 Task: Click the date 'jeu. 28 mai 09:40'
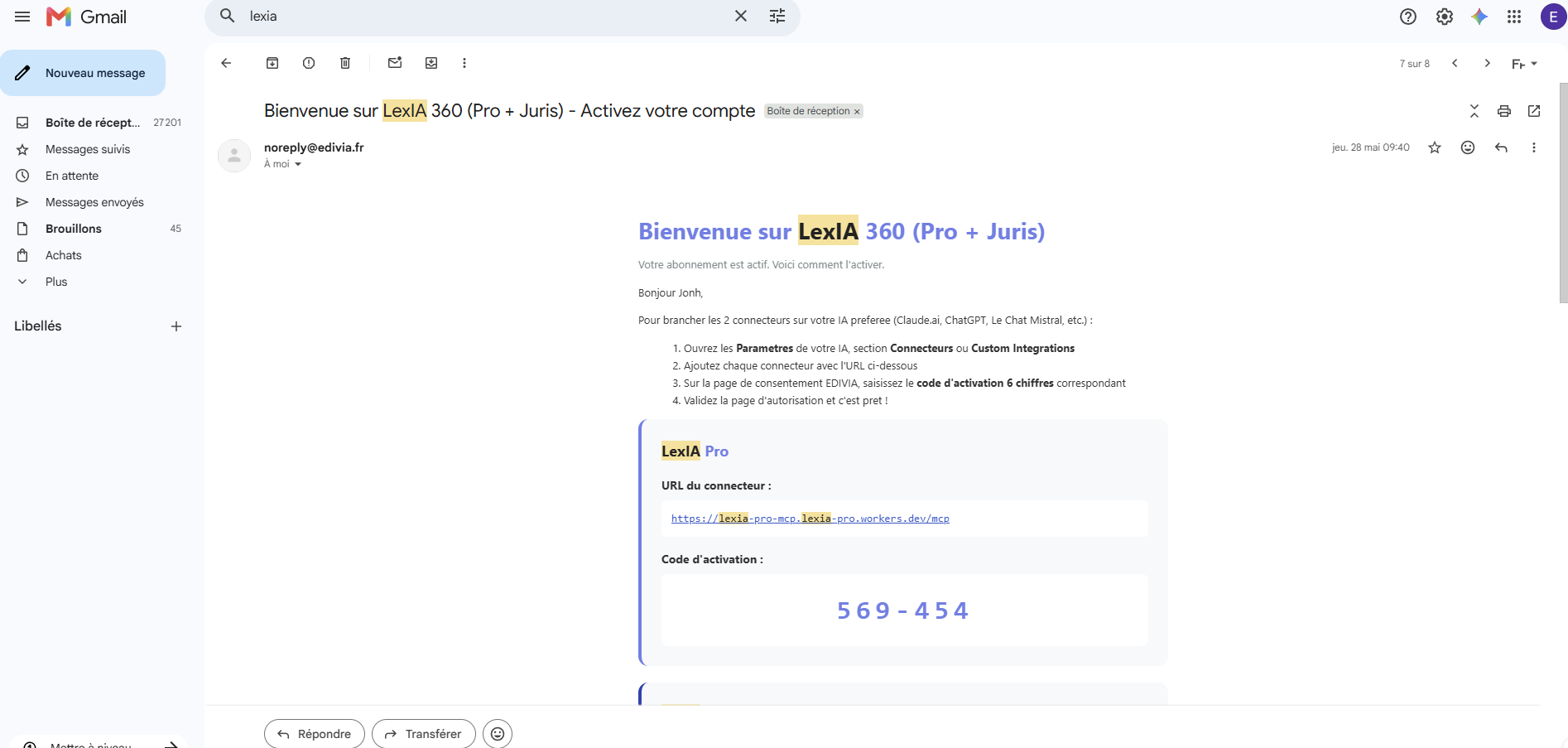[x=1370, y=147]
